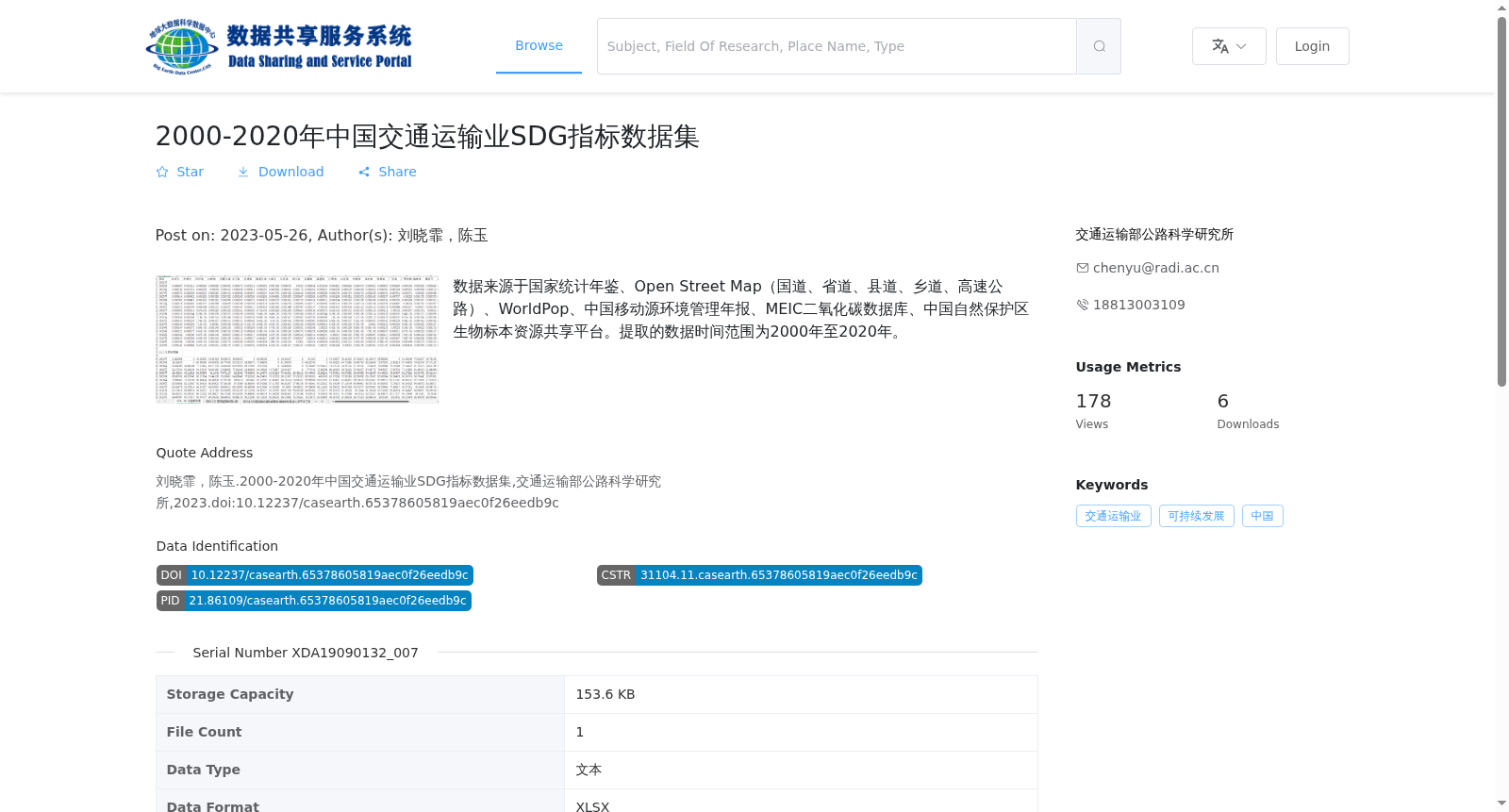Click the DOI identifier badge
This screenshot has height=812, width=1509.
pyautogui.click(x=314, y=575)
